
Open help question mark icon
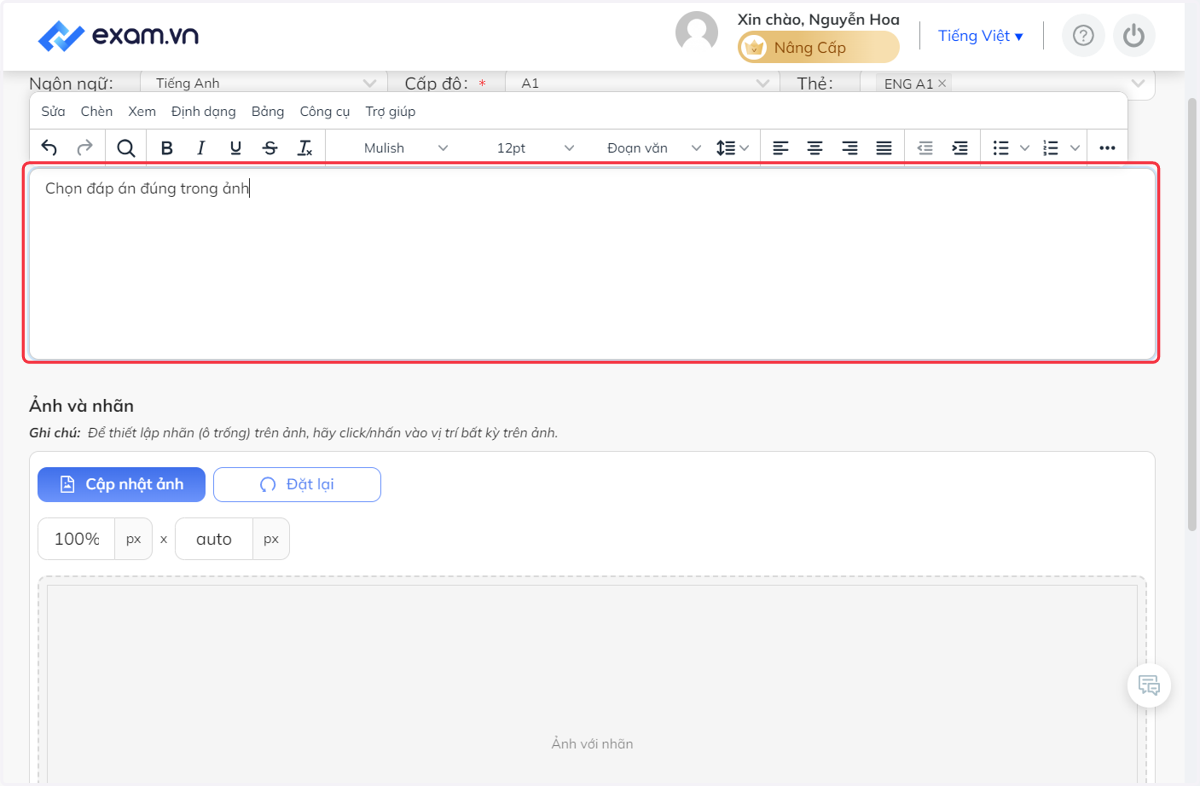click(1083, 36)
